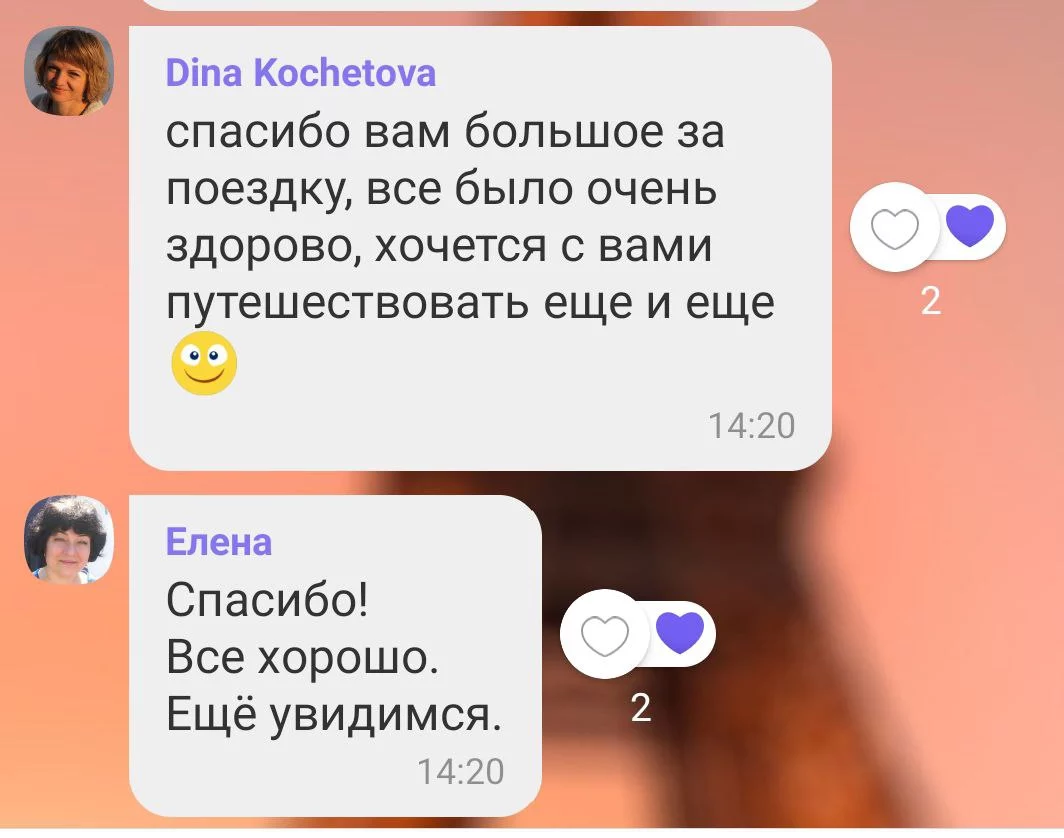Open like count 2 beside Елена's message
1064x838 pixels.
pyautogui.click(x=641, y=708)
